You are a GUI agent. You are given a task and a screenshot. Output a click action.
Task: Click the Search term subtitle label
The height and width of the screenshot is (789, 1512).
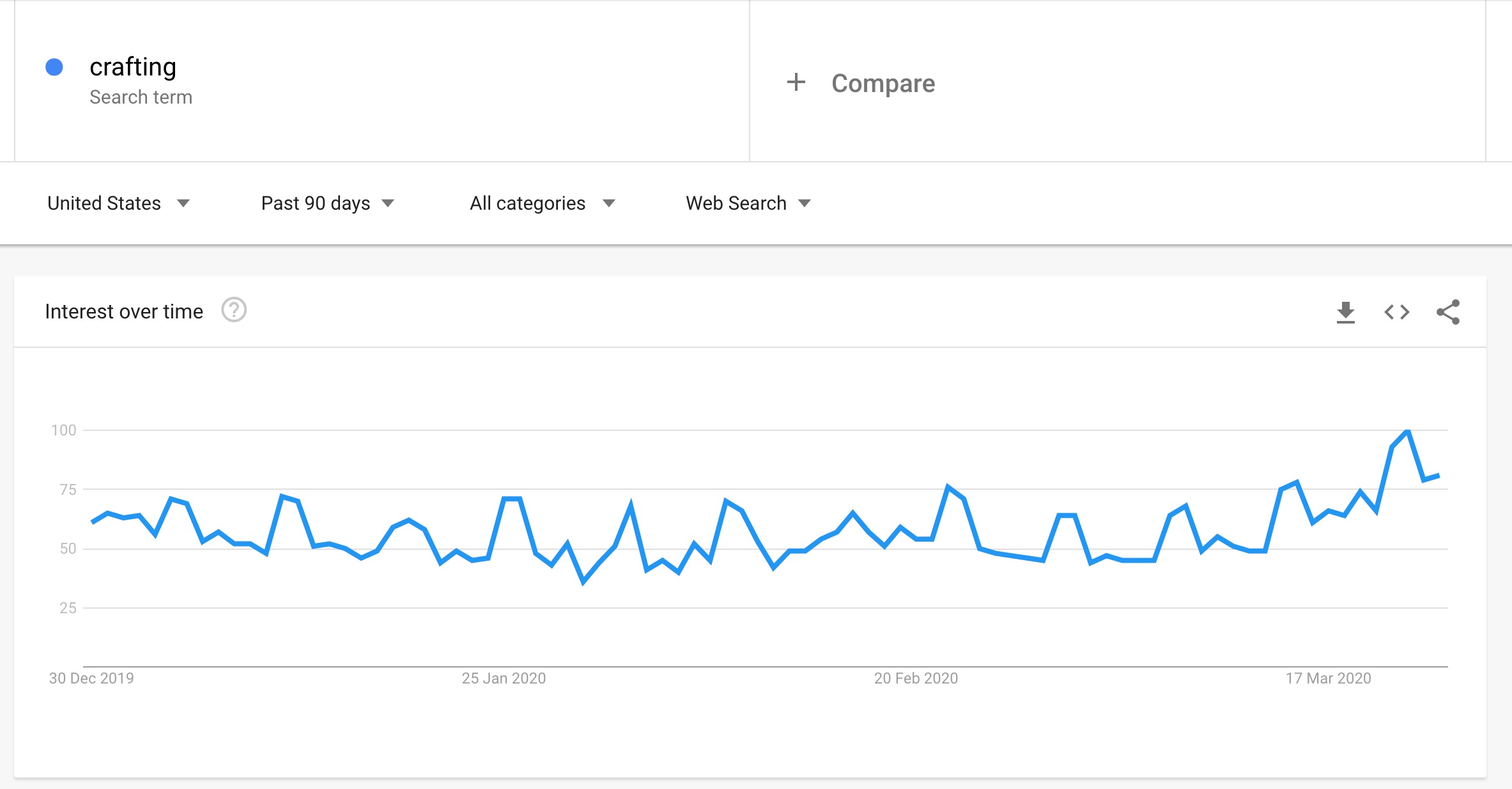click(x=141, y=97)
